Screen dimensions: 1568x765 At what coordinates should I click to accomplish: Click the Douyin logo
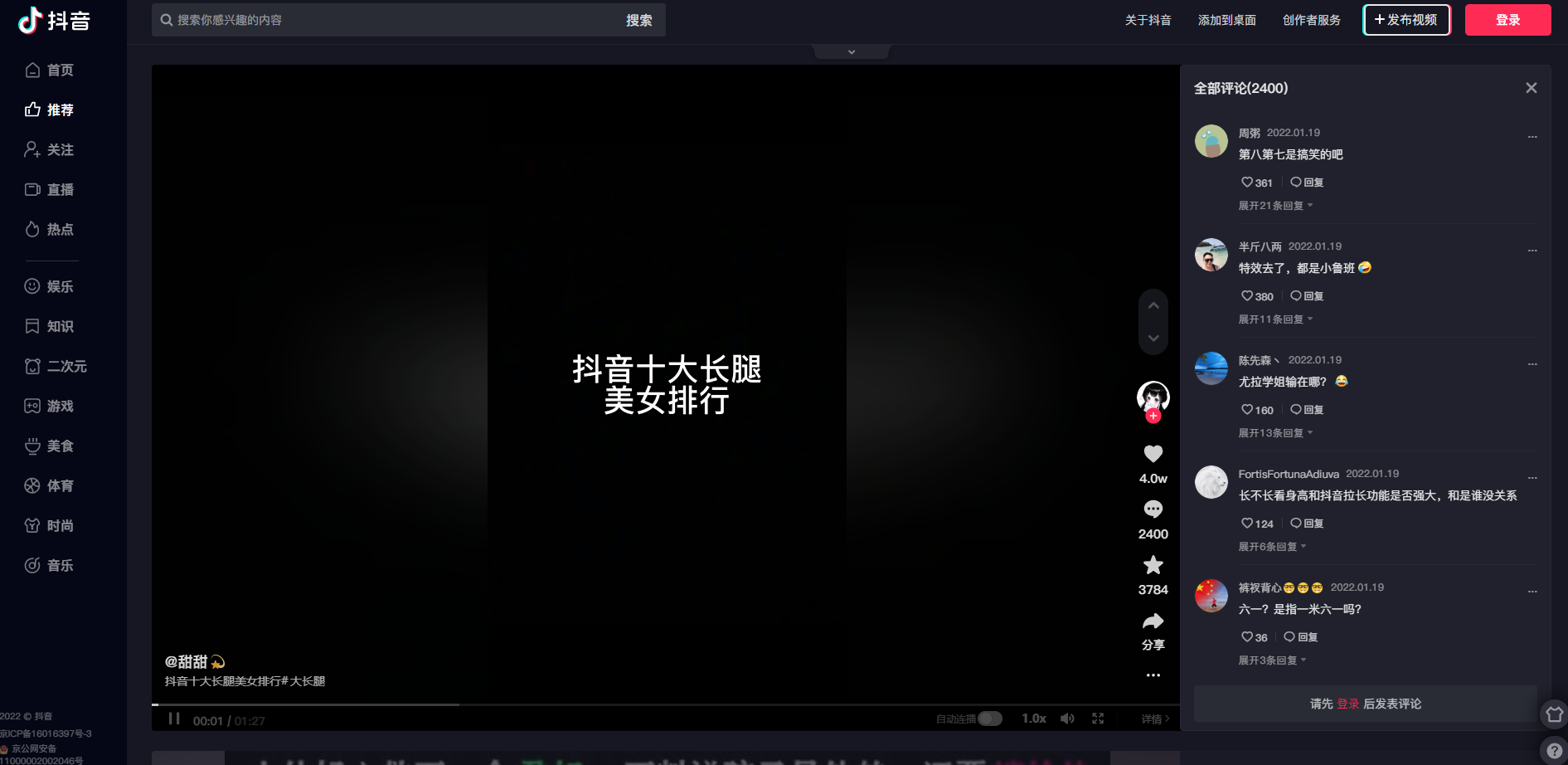pyautogui.click(x=55, y=20)
